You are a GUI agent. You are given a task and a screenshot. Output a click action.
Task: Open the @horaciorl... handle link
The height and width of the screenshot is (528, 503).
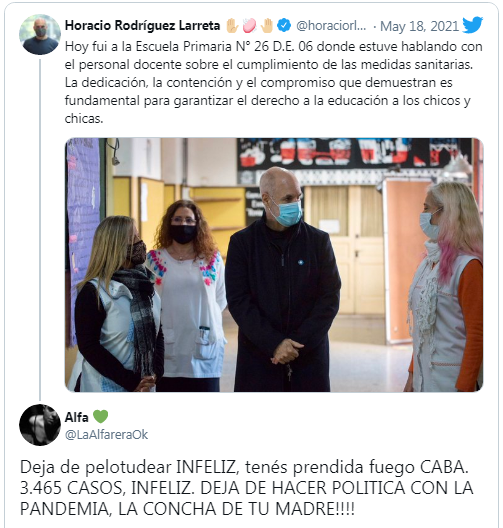331,26
